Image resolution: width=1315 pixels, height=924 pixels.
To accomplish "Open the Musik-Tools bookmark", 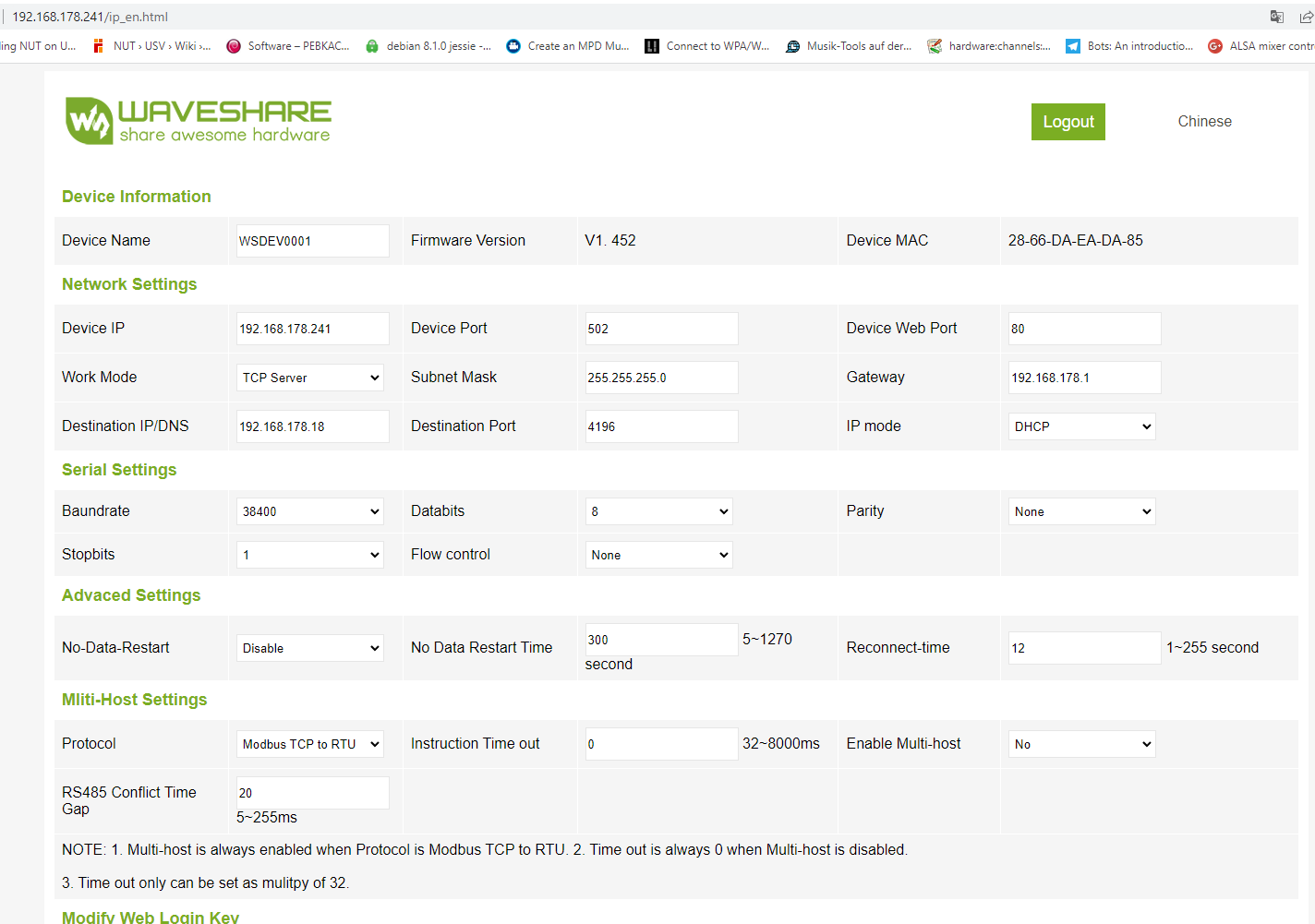I will click(x=849, y=46).
